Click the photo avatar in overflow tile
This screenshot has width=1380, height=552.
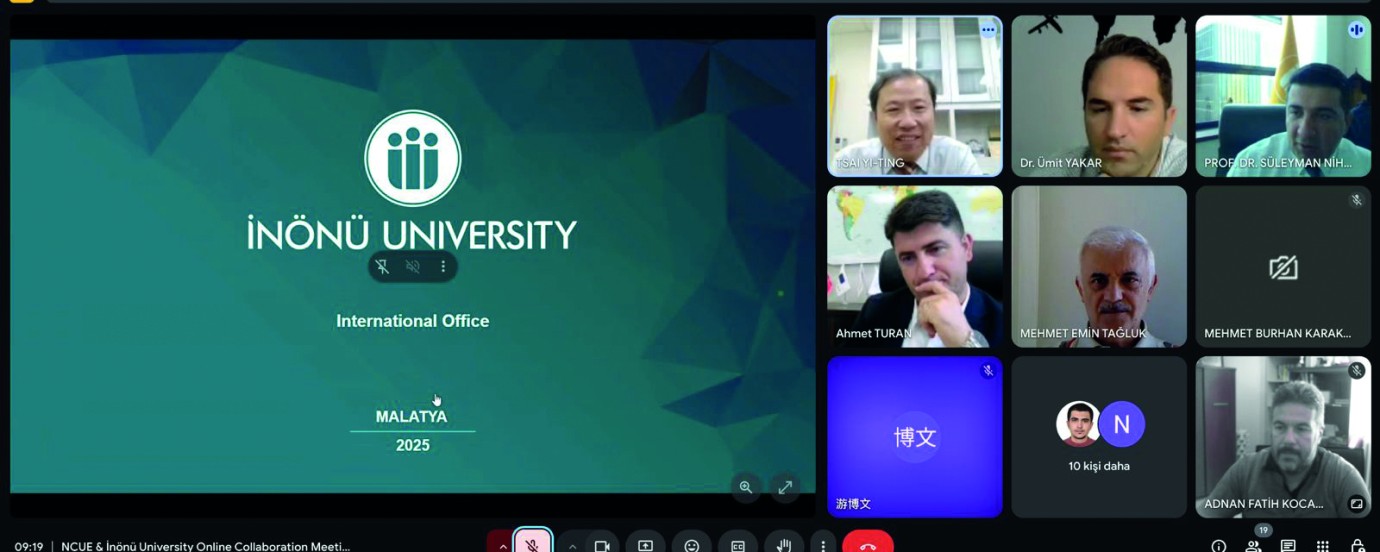click(1078, 424)
